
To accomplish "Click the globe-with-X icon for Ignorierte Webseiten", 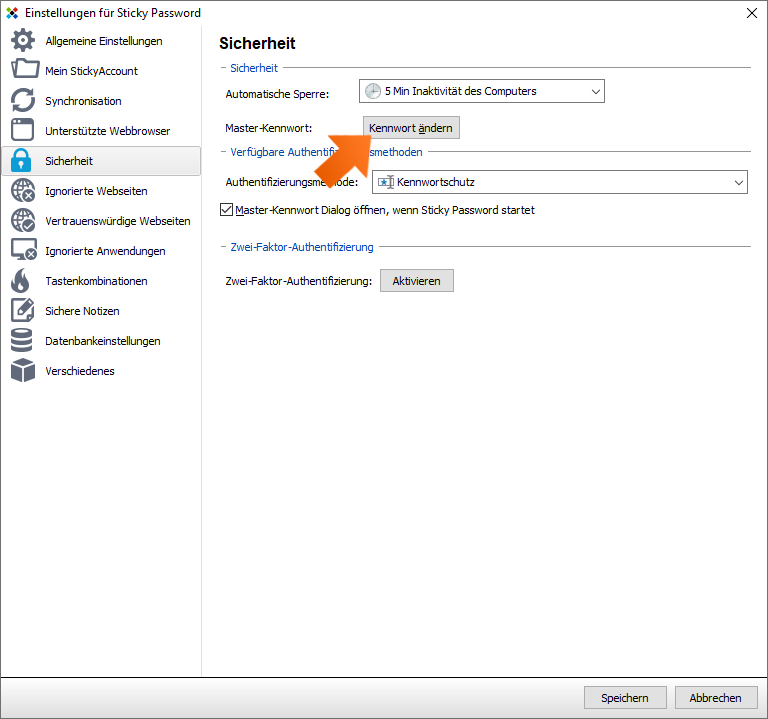I will point(23,191).
